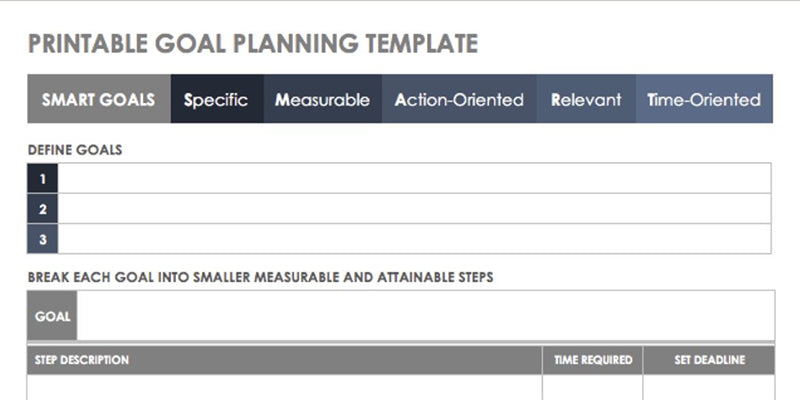Click the third goal text field
This screenshot has height=400, width=800.
pos(414,239)
